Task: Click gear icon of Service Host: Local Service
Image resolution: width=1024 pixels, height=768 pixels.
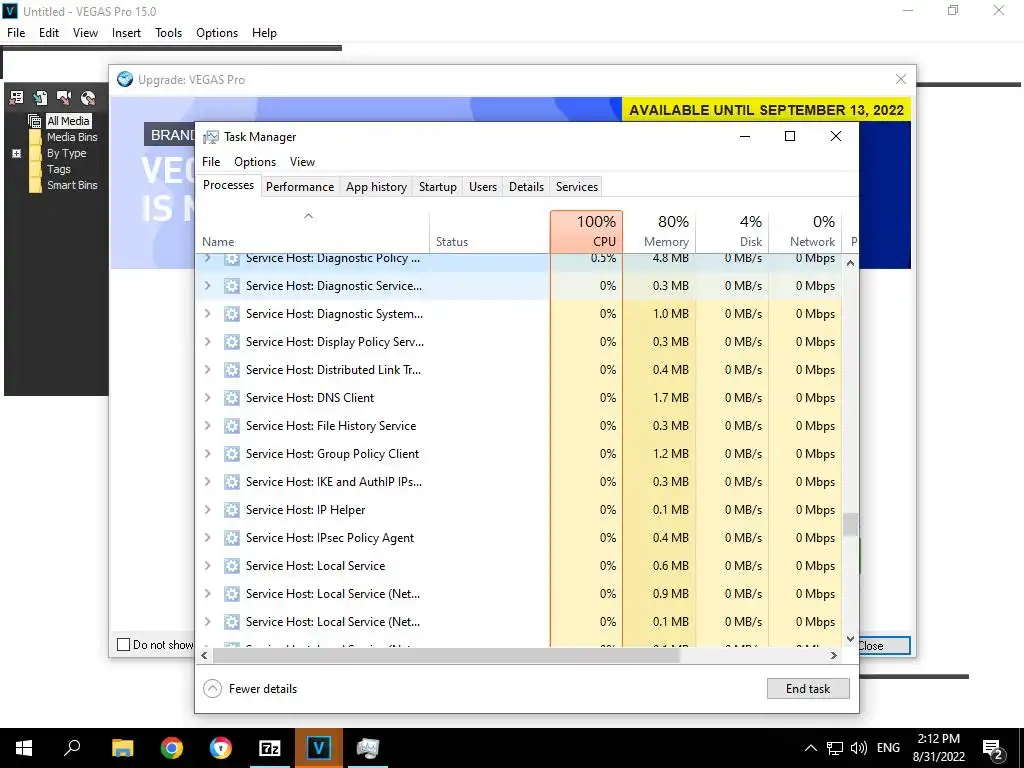Action: pos(231,566)
